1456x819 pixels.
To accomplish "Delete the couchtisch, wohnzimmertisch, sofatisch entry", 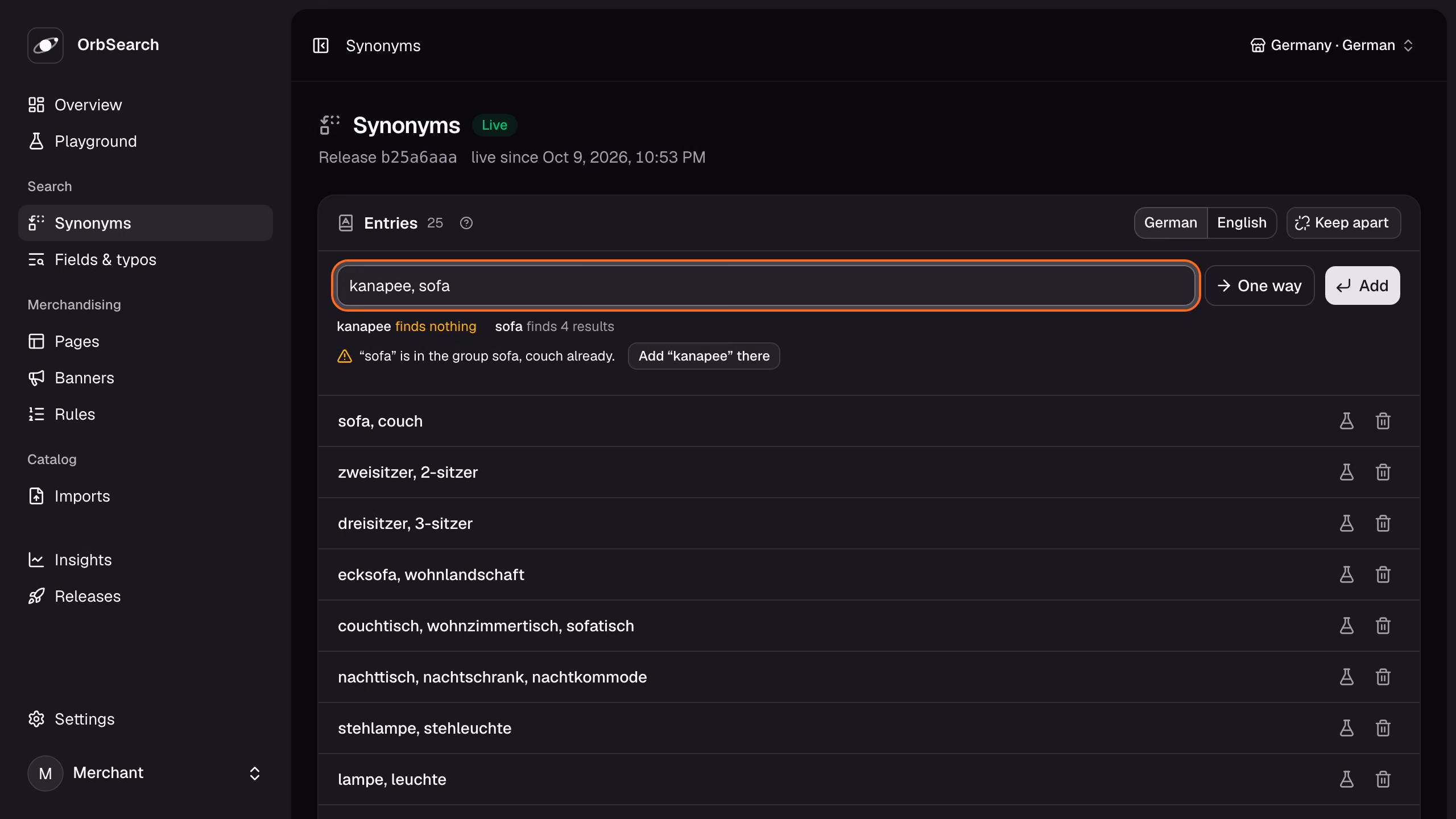I will 1383,626.
